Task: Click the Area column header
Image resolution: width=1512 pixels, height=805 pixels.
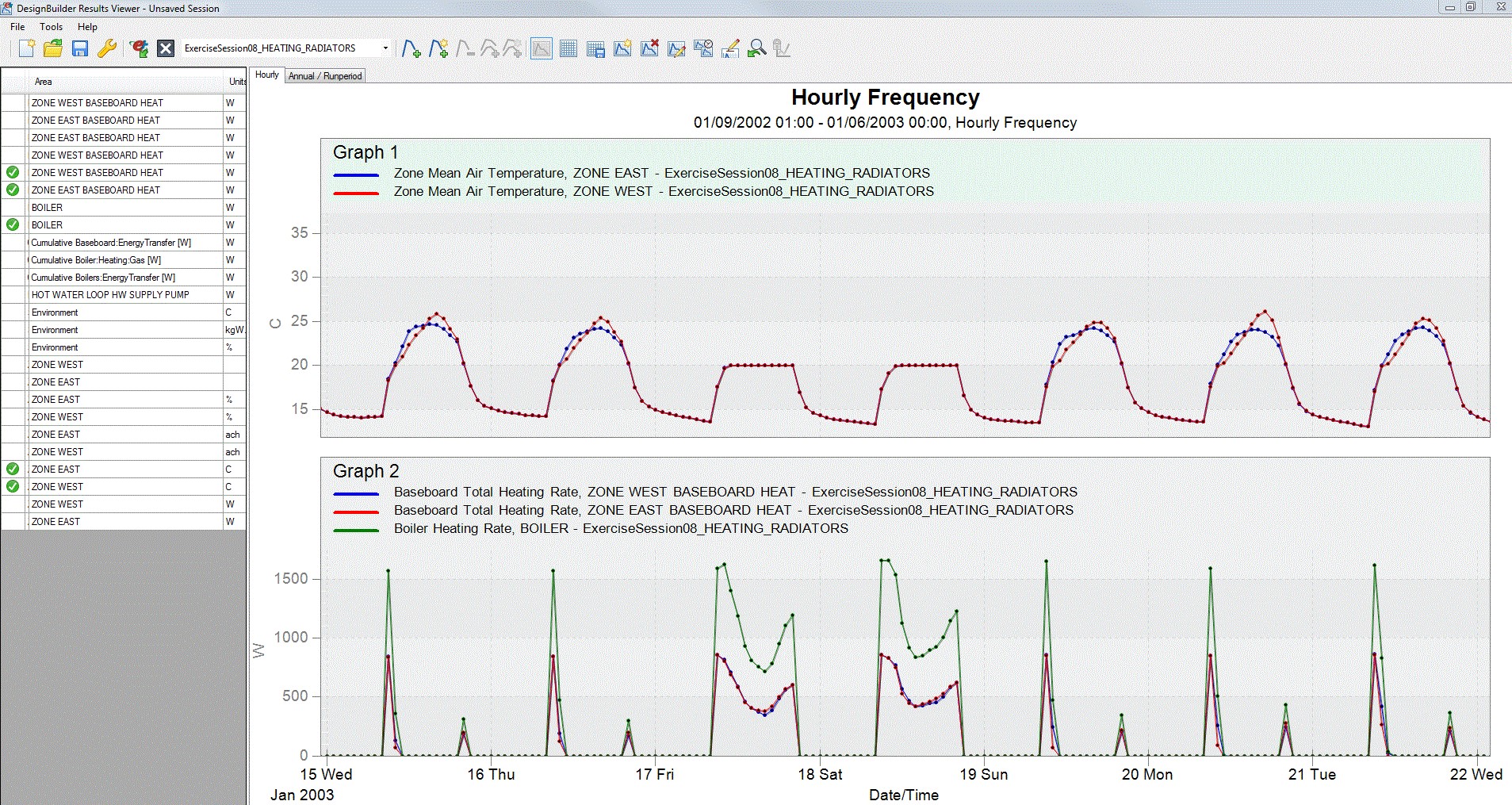Action: tap(44, 82)
